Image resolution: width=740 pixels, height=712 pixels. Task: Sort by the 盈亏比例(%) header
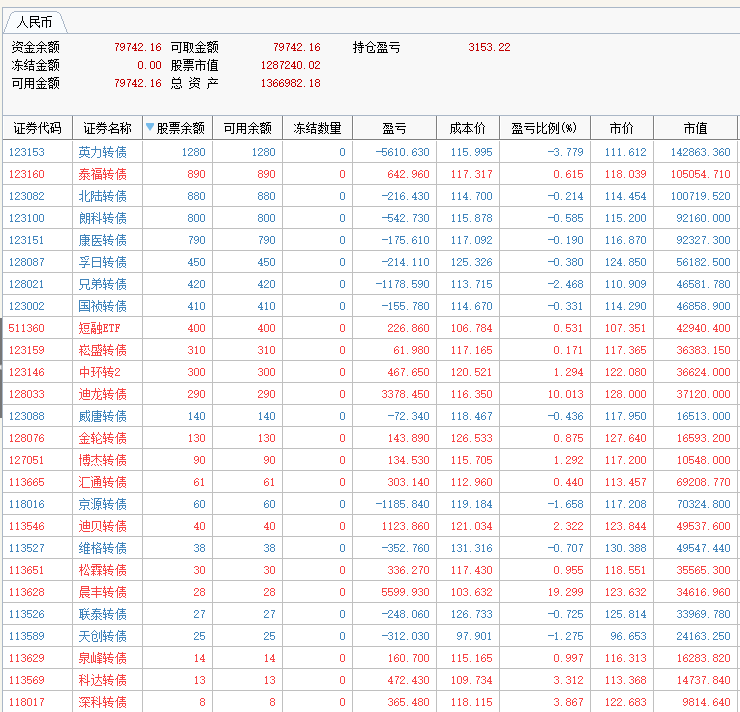(x=544, y=128)
